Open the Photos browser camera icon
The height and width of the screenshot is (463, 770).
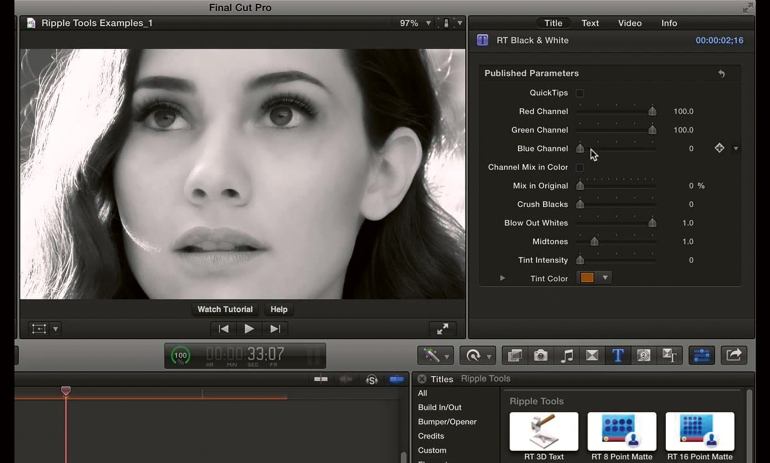coord(541,355)
